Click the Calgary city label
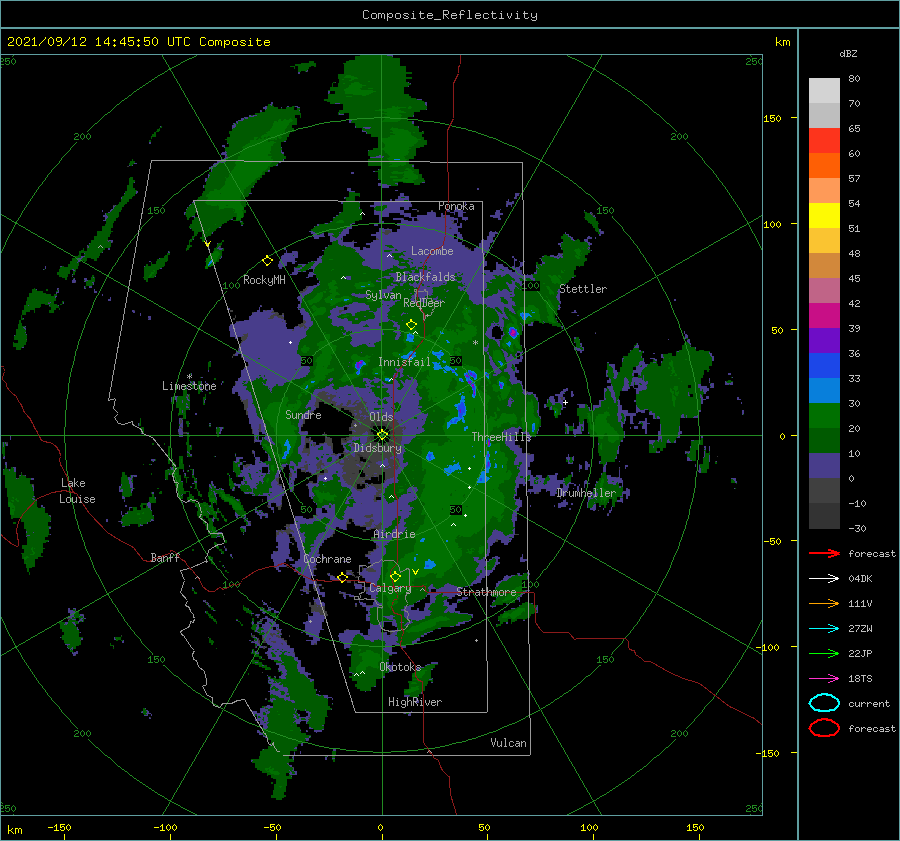The width and height of the screenshot is (900, 841). click(x=390, y=588)
